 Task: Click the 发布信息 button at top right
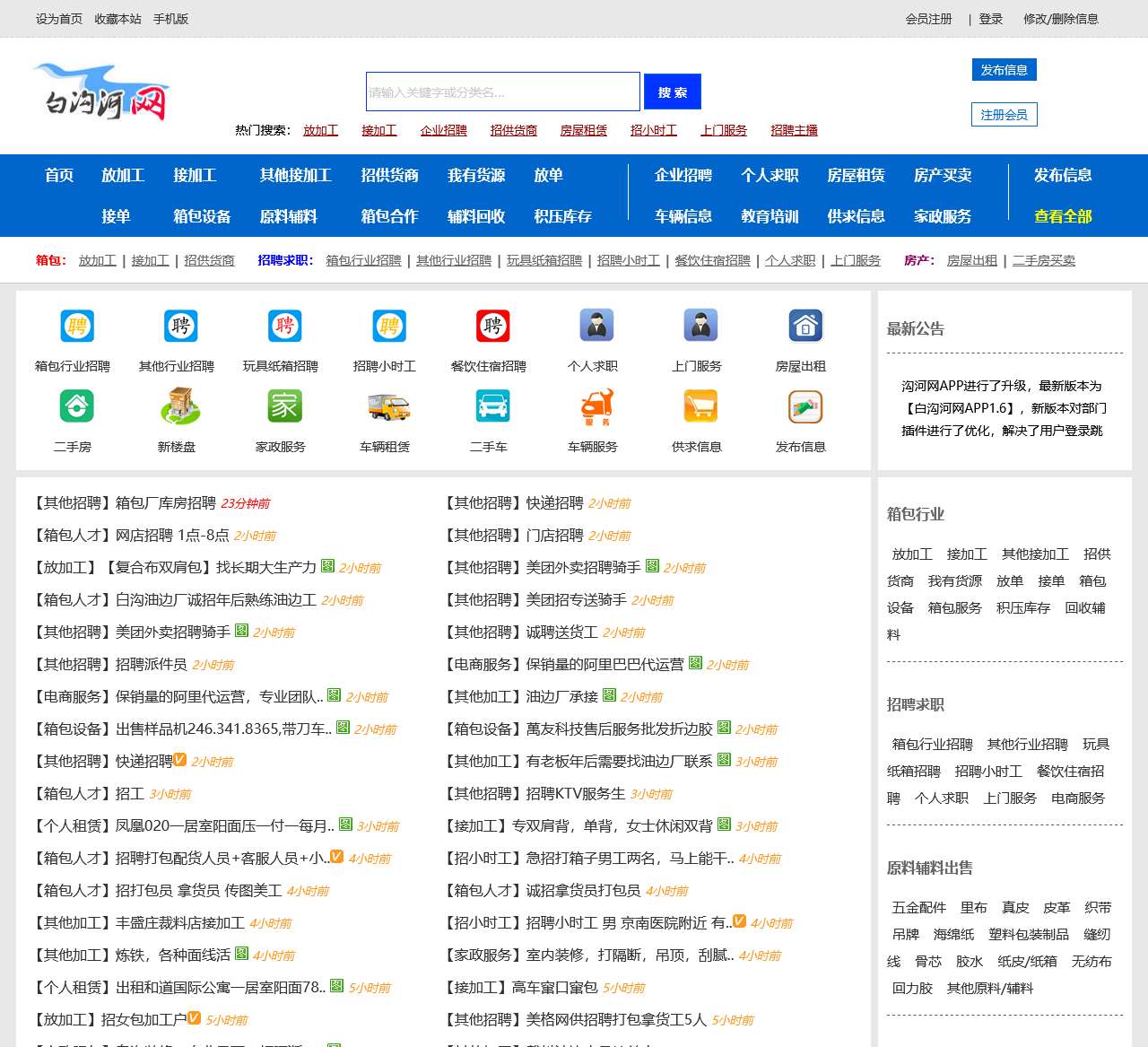1004,70
